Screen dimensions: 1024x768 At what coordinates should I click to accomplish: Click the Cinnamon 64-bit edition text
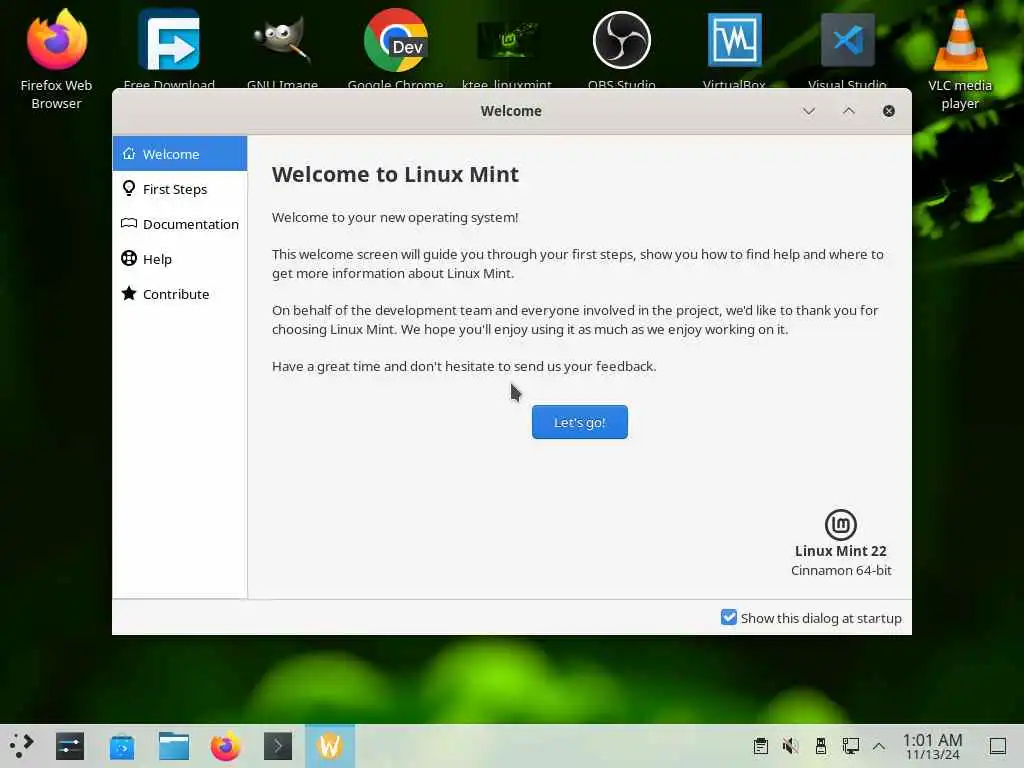click(841, 570)
